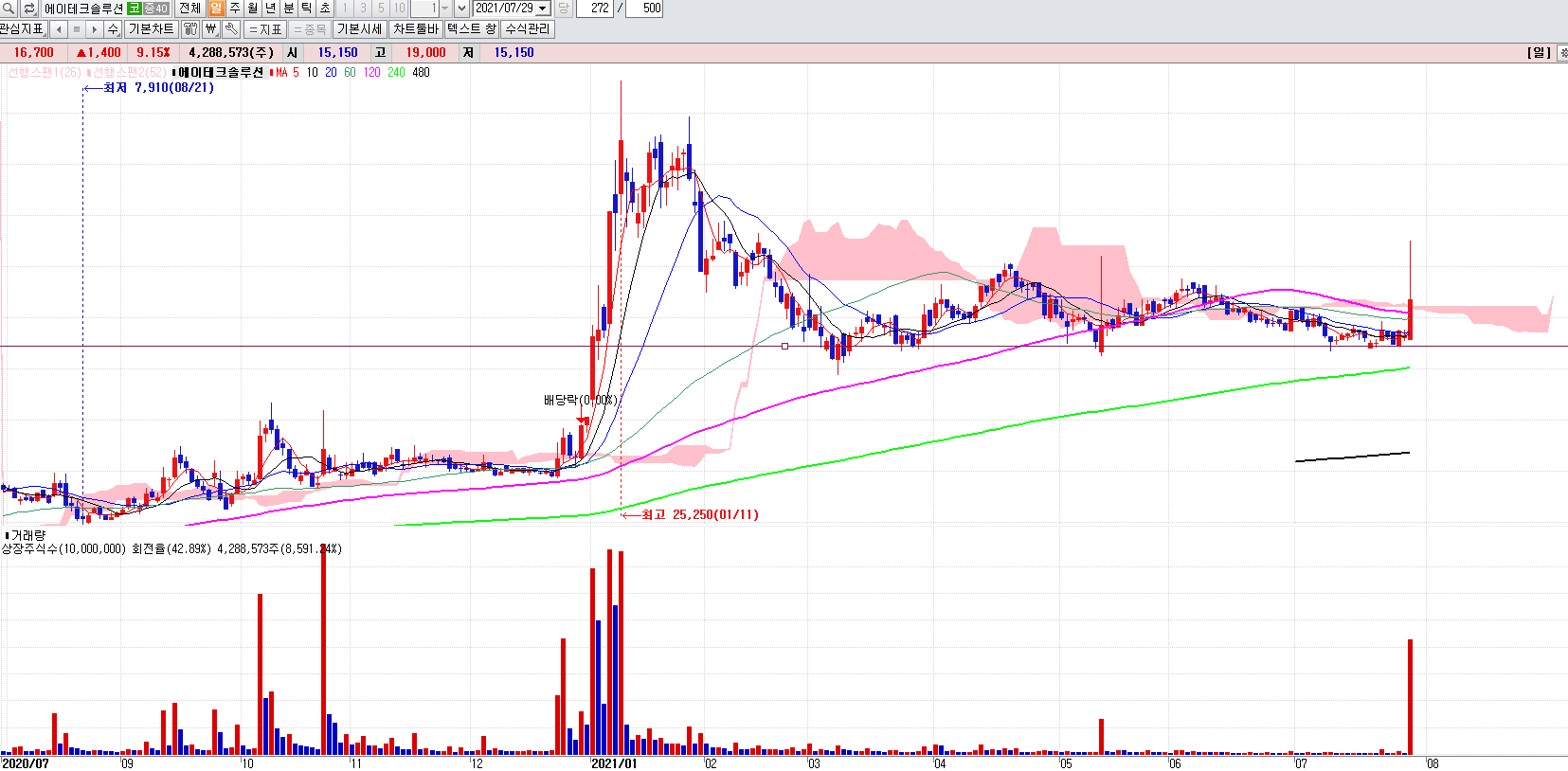Edit the 500 total bars field
This screenshot has width=1568, height=771.
(x=644, y=9)
